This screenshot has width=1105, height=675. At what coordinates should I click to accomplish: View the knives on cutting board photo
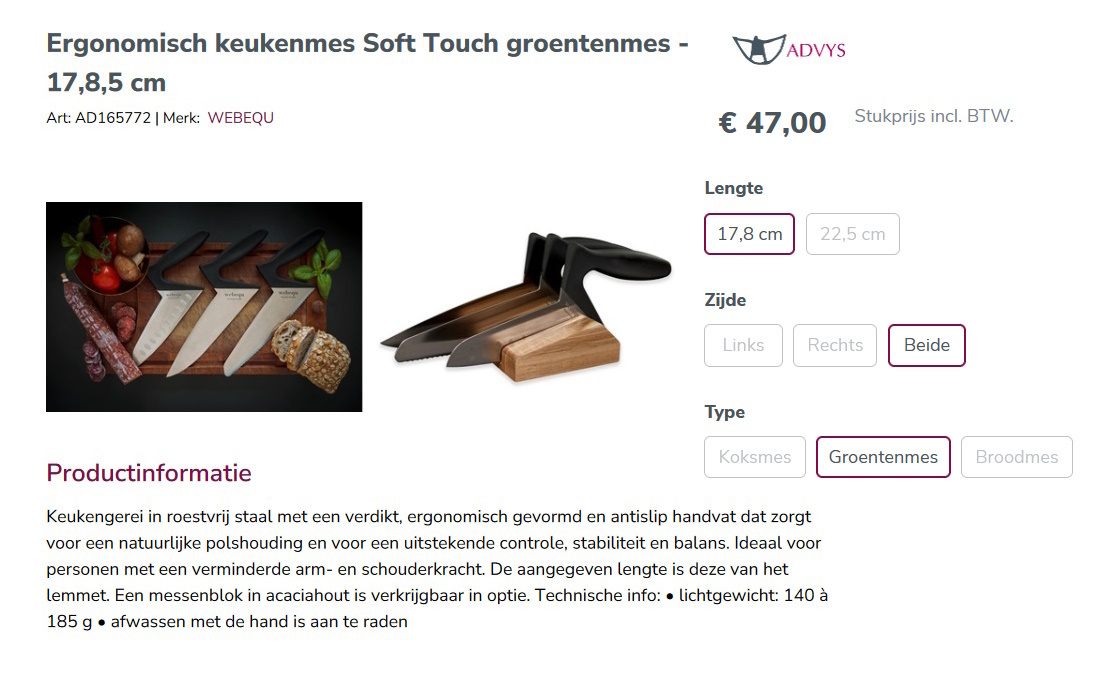tap(203, 306)
